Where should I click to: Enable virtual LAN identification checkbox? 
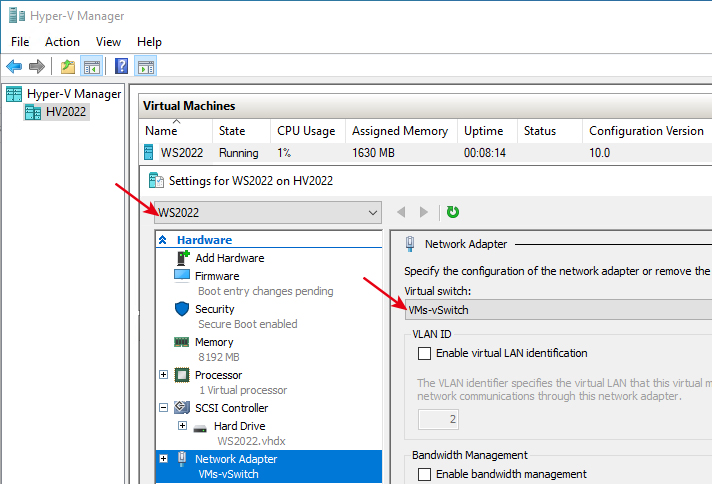(x=424, y=353)
